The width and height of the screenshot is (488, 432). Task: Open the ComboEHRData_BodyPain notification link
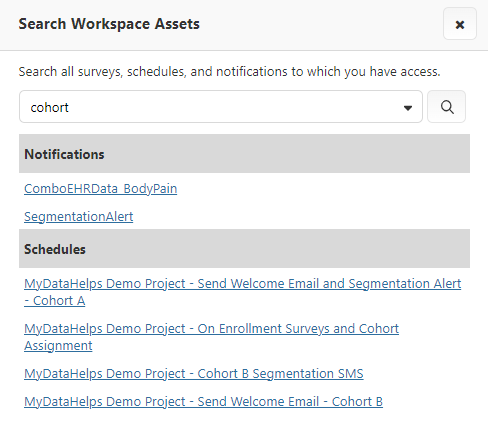(x=101, y=189)
